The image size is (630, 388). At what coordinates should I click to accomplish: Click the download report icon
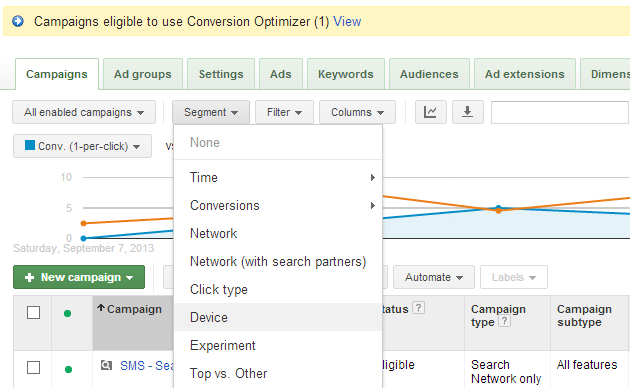pyautogui.click(x=467, y=112)
